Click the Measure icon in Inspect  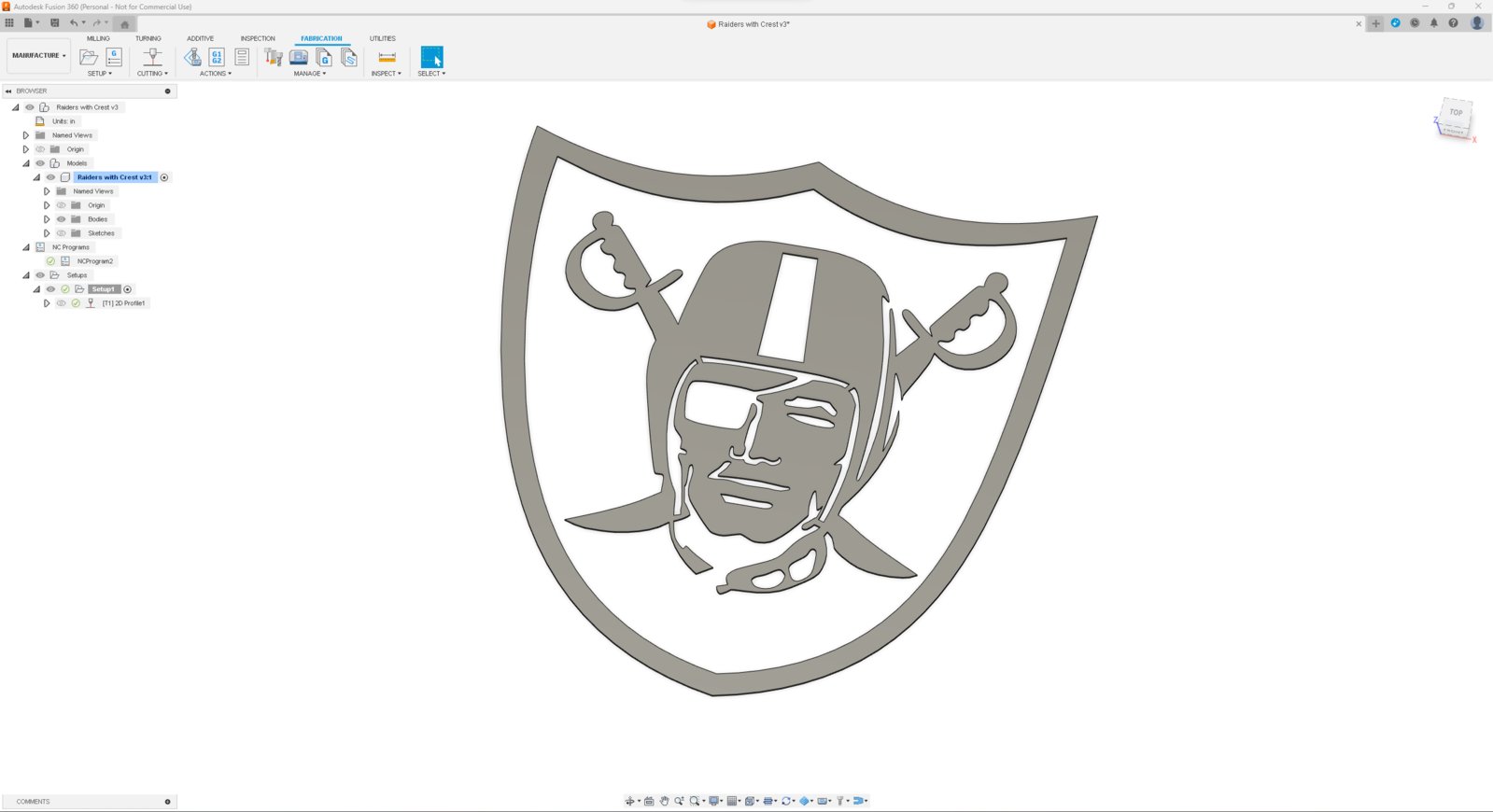pyautogui.click(x=387, y=57)
